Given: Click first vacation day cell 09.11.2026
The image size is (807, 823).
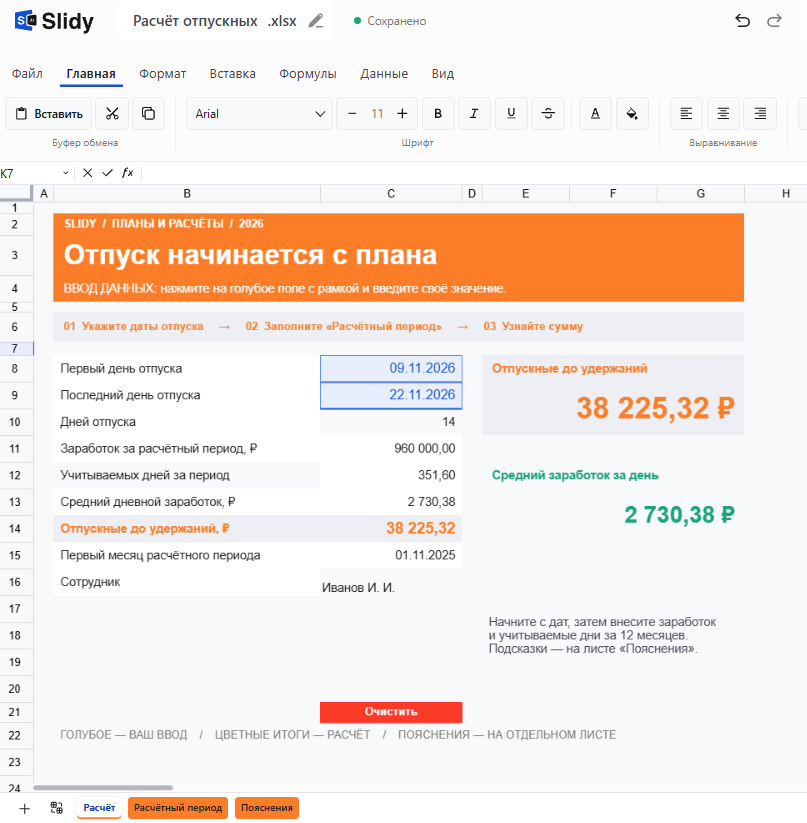Looking at the screenshot, I should coord(391,368).
